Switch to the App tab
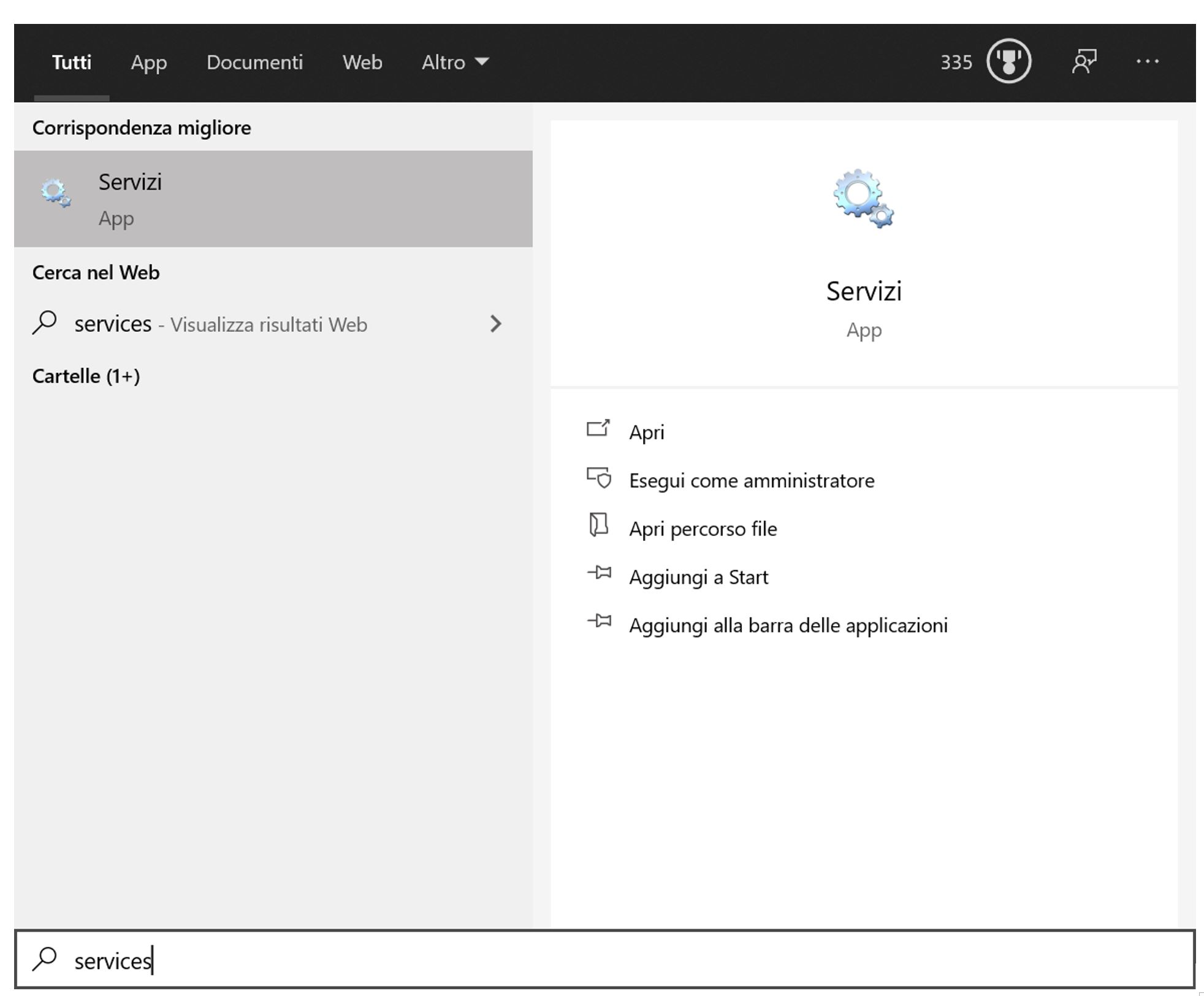The image size is (1204, 996). 148,62
